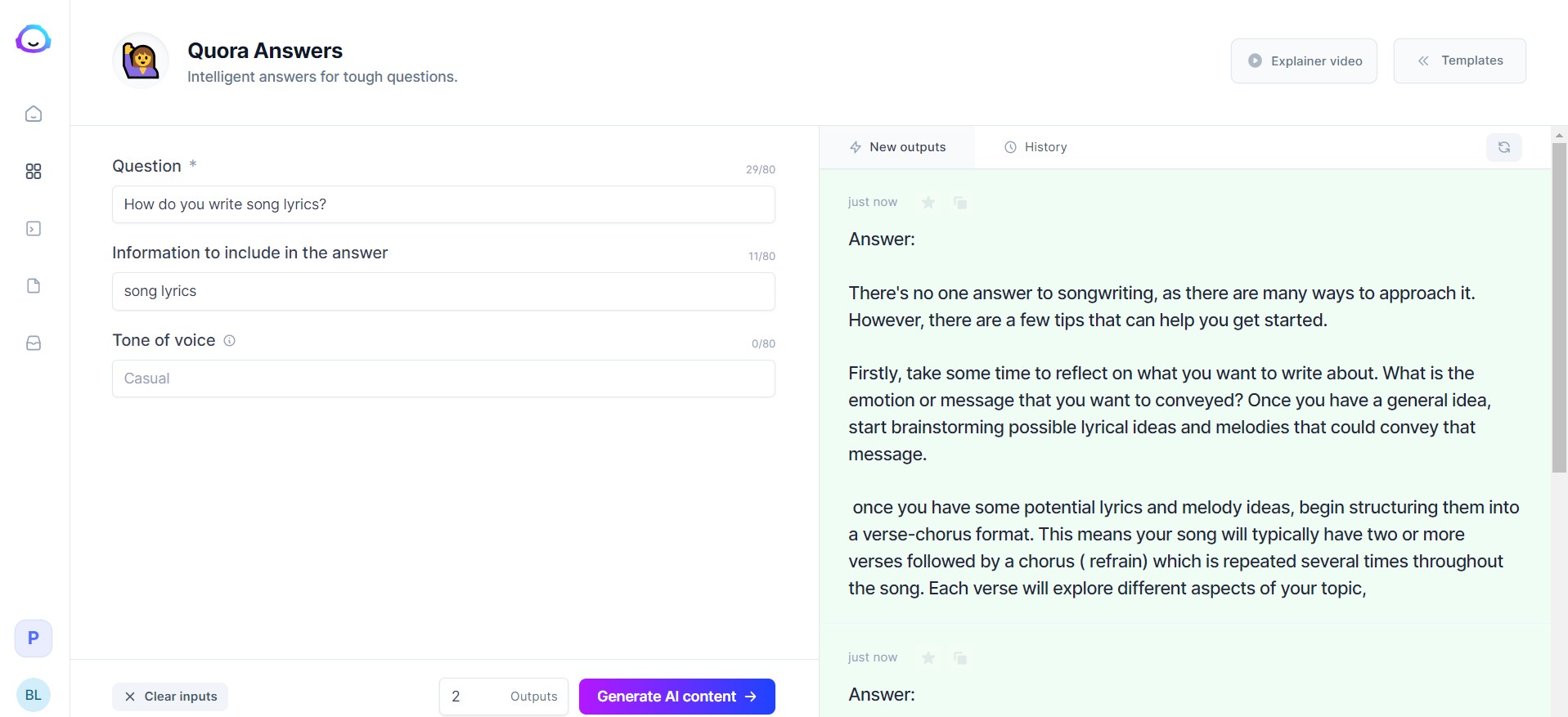Switch to the New outputs tab
The height and width of the screenshot is (717, 1568).
coord(897,147)
